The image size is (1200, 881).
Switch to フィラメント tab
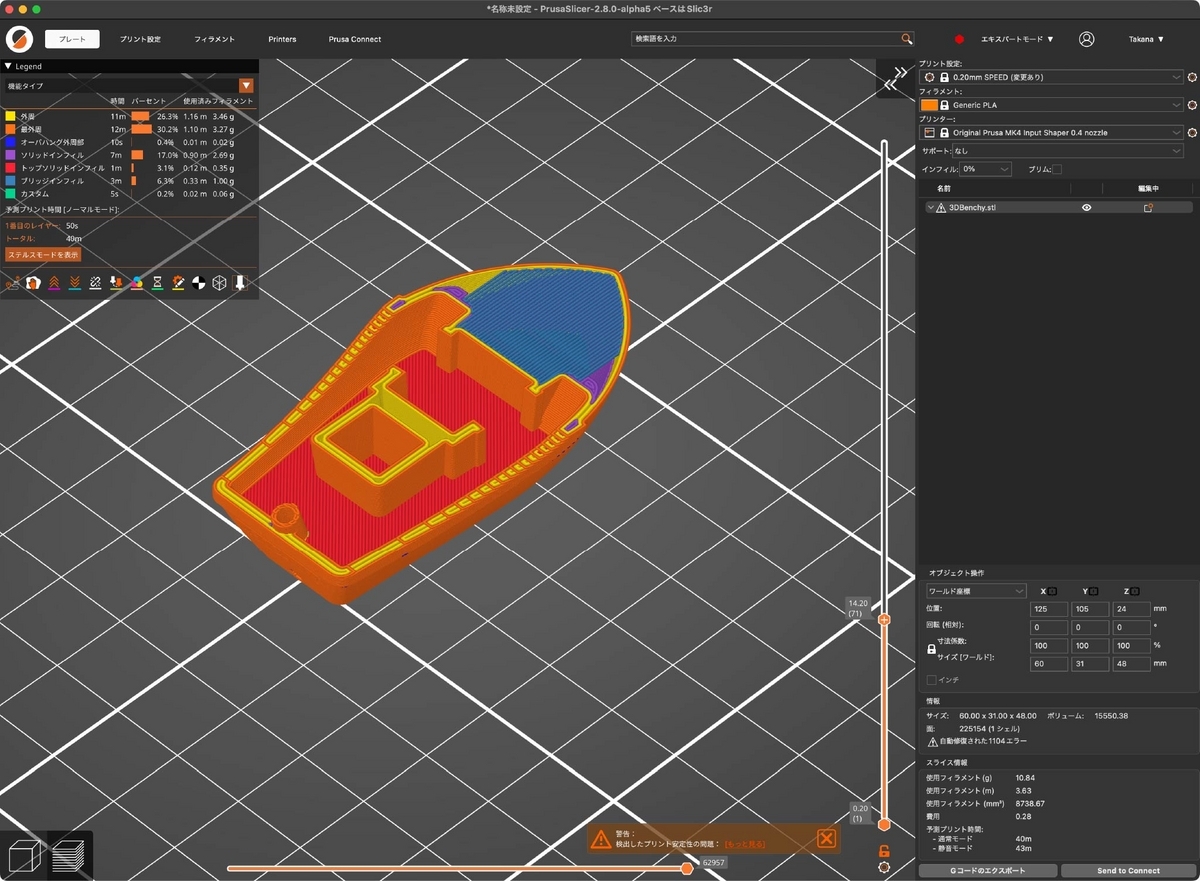pos(214,39)
